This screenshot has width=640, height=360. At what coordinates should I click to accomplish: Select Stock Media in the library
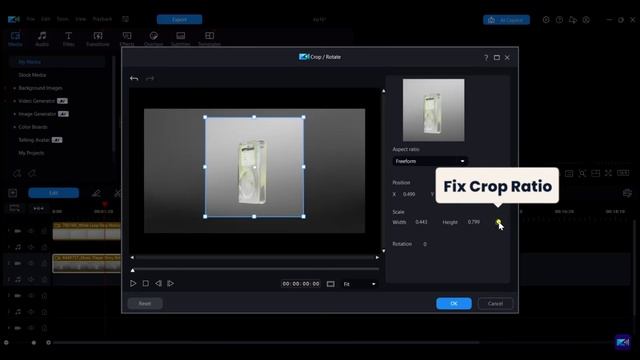click(x=32, y=75)
